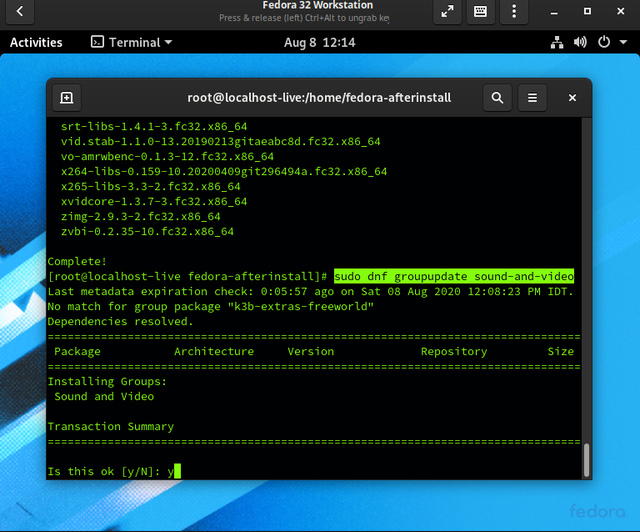Search within terminal output
Image resolution: width=640 pixels, height=532 pixels.
(497, 98)
